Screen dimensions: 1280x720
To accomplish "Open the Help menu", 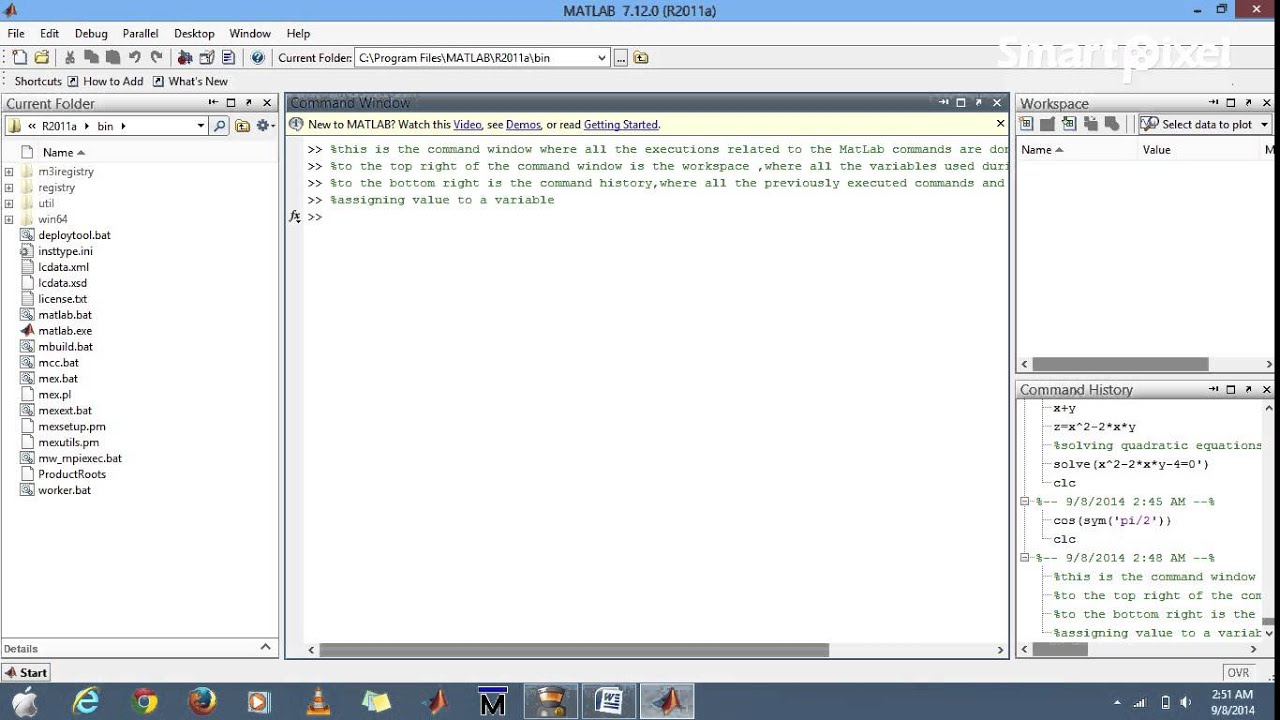I will (298, 33).
